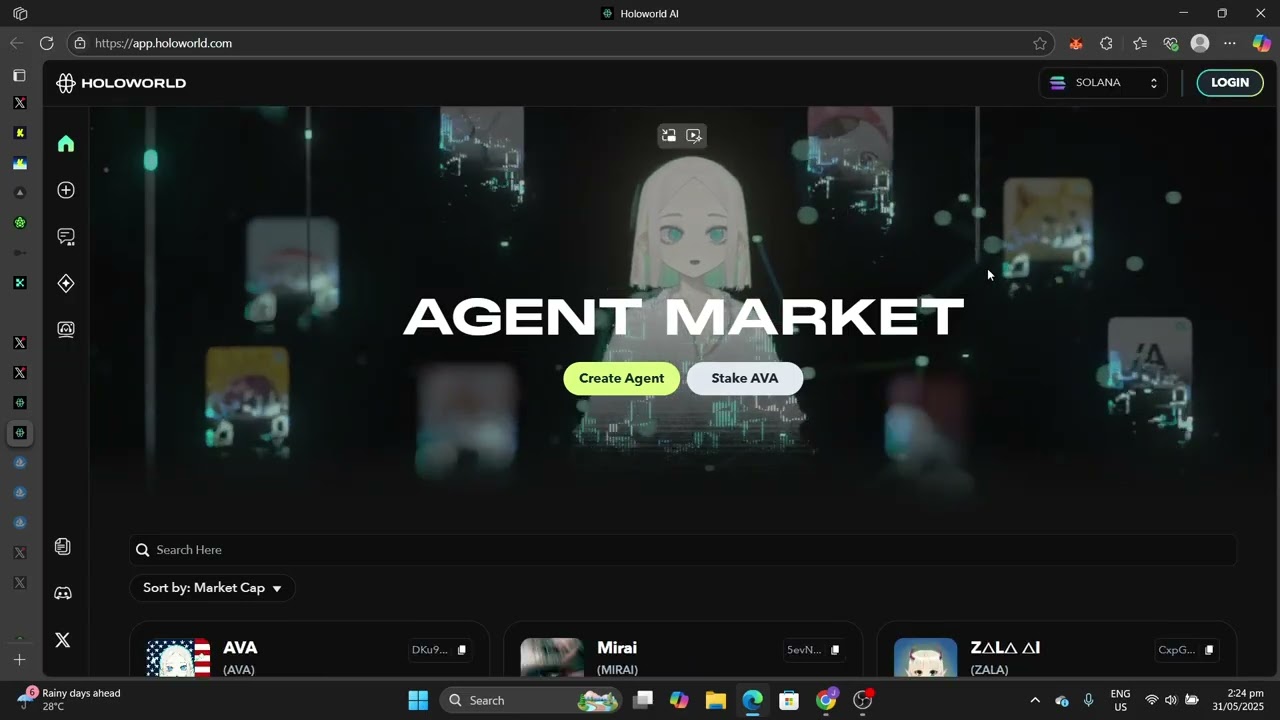
Task: Click the address bar showing app.holoworld.com
Action: (560, 43)
